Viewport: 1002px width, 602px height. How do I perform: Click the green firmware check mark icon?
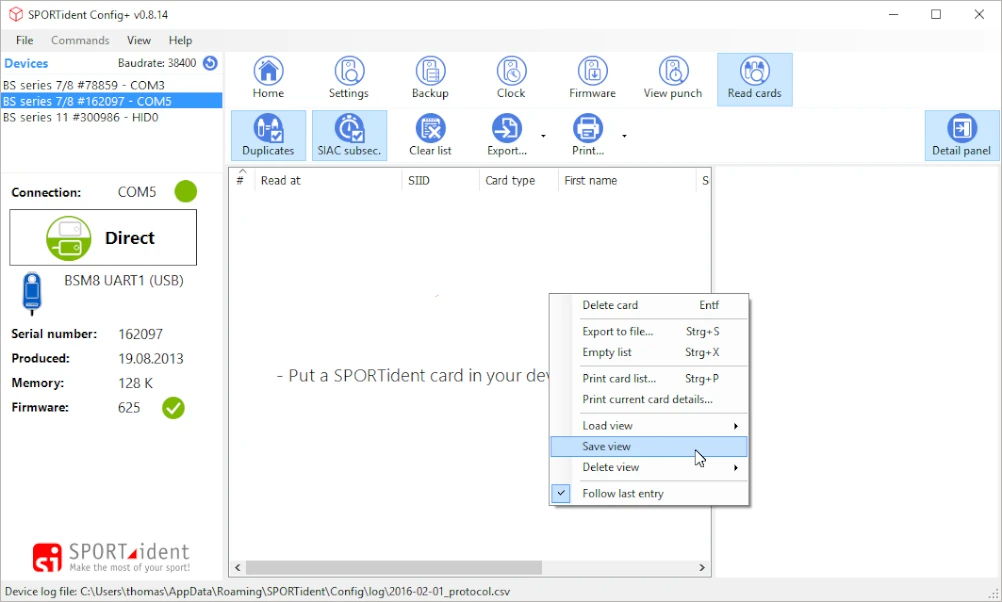click(173, 408)
